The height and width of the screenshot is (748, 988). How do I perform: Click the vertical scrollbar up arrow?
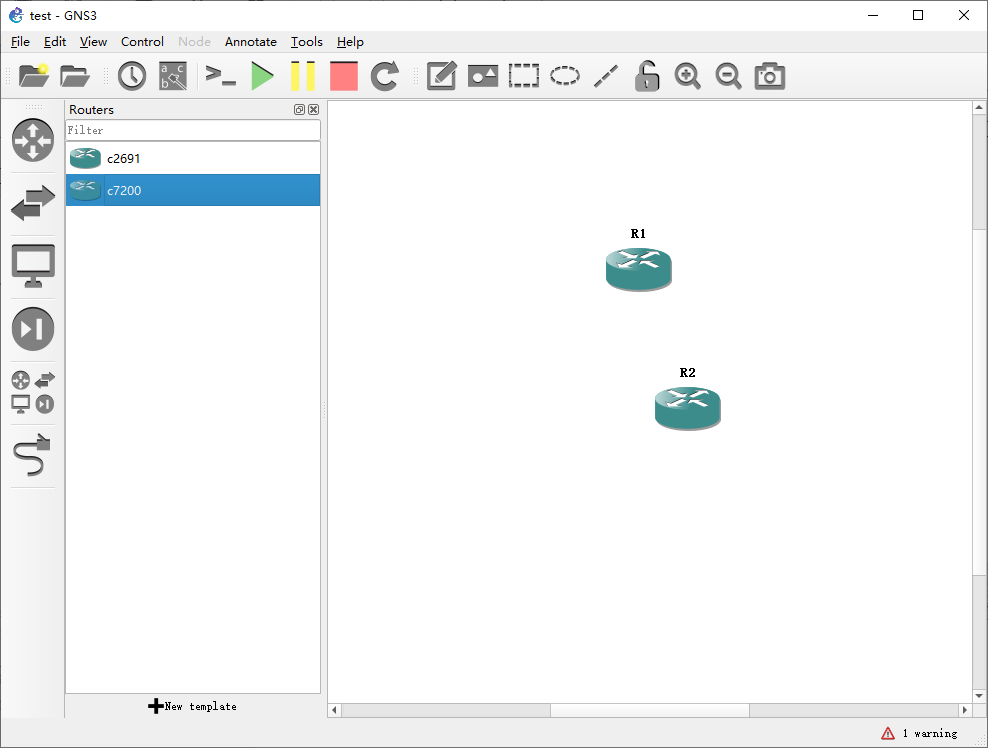click(x=979, y=108)
